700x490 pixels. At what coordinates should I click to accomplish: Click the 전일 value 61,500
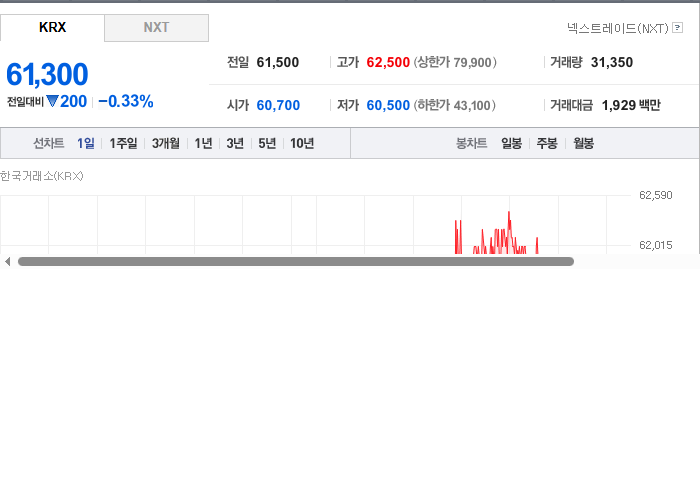(278, 62)
